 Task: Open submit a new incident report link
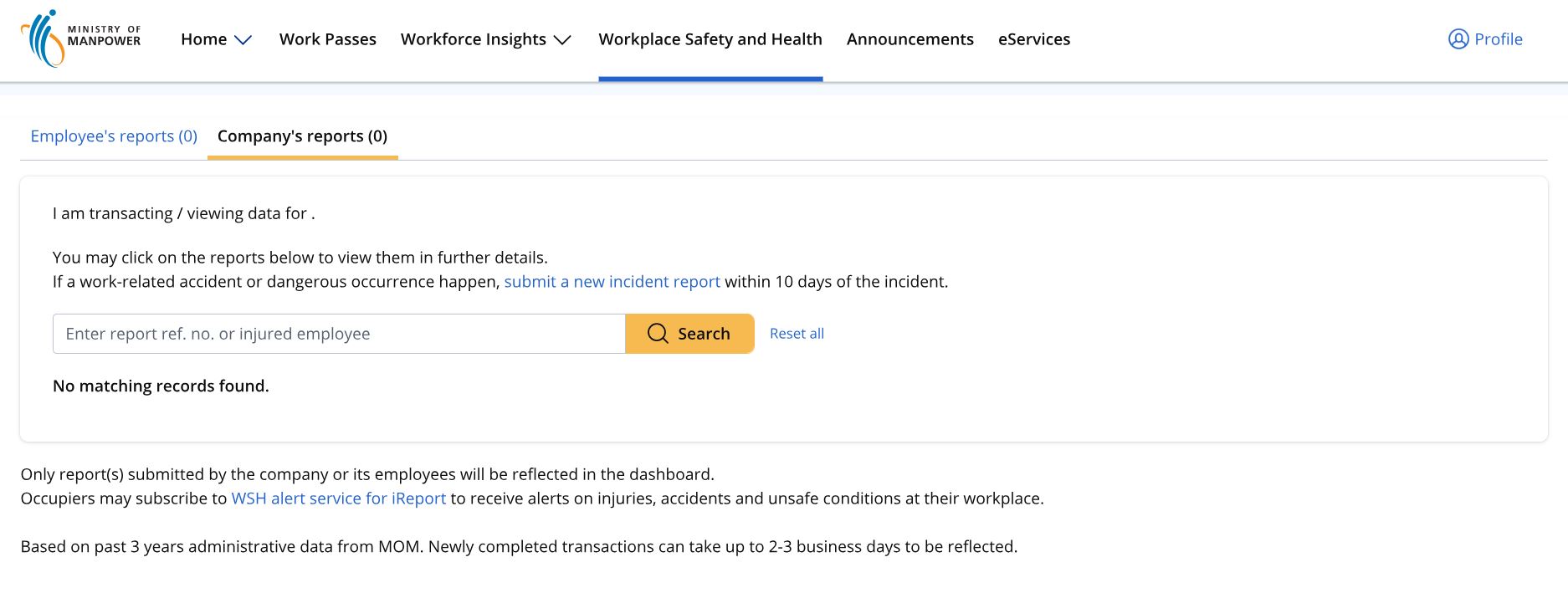(612, 282)
